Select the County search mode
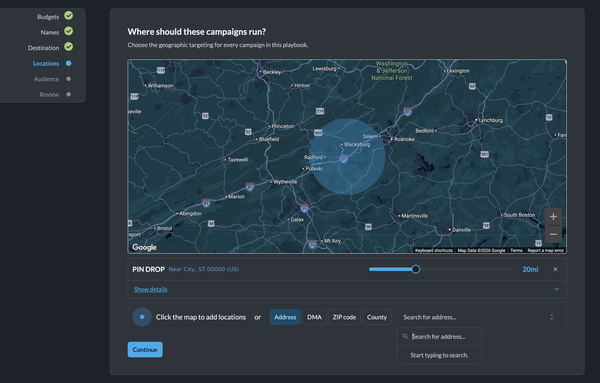The image size is (600, 383). 377,317
